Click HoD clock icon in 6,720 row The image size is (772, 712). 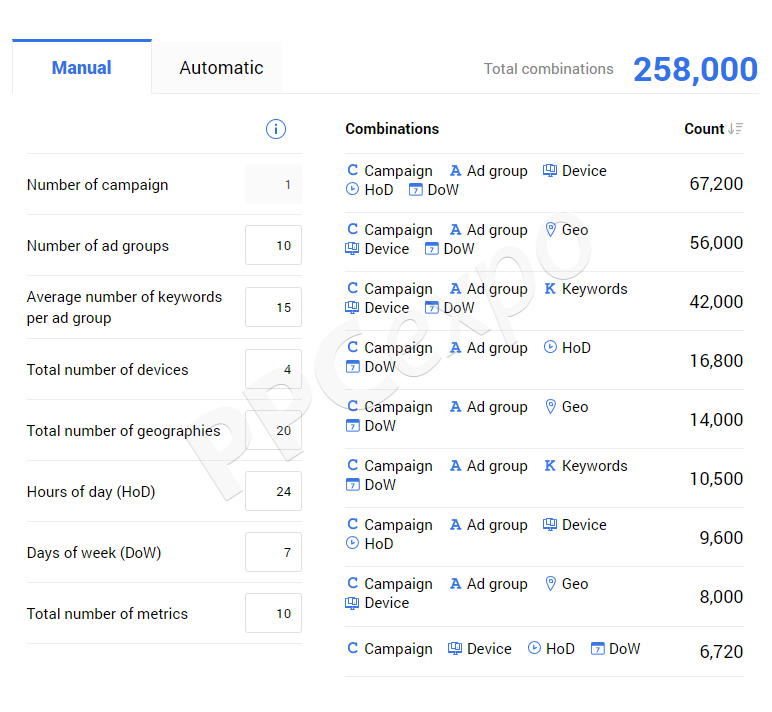click(534, 648)
